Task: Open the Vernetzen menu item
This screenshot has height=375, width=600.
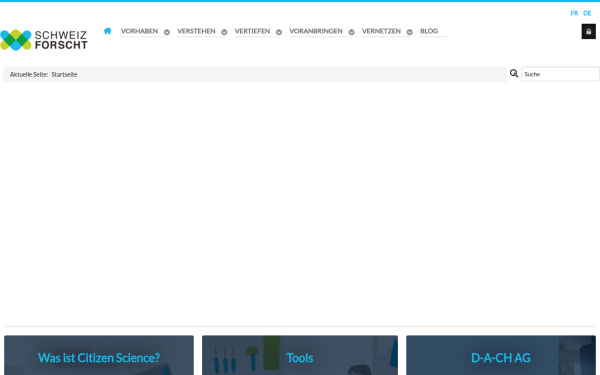Action: tap(381, 31)
